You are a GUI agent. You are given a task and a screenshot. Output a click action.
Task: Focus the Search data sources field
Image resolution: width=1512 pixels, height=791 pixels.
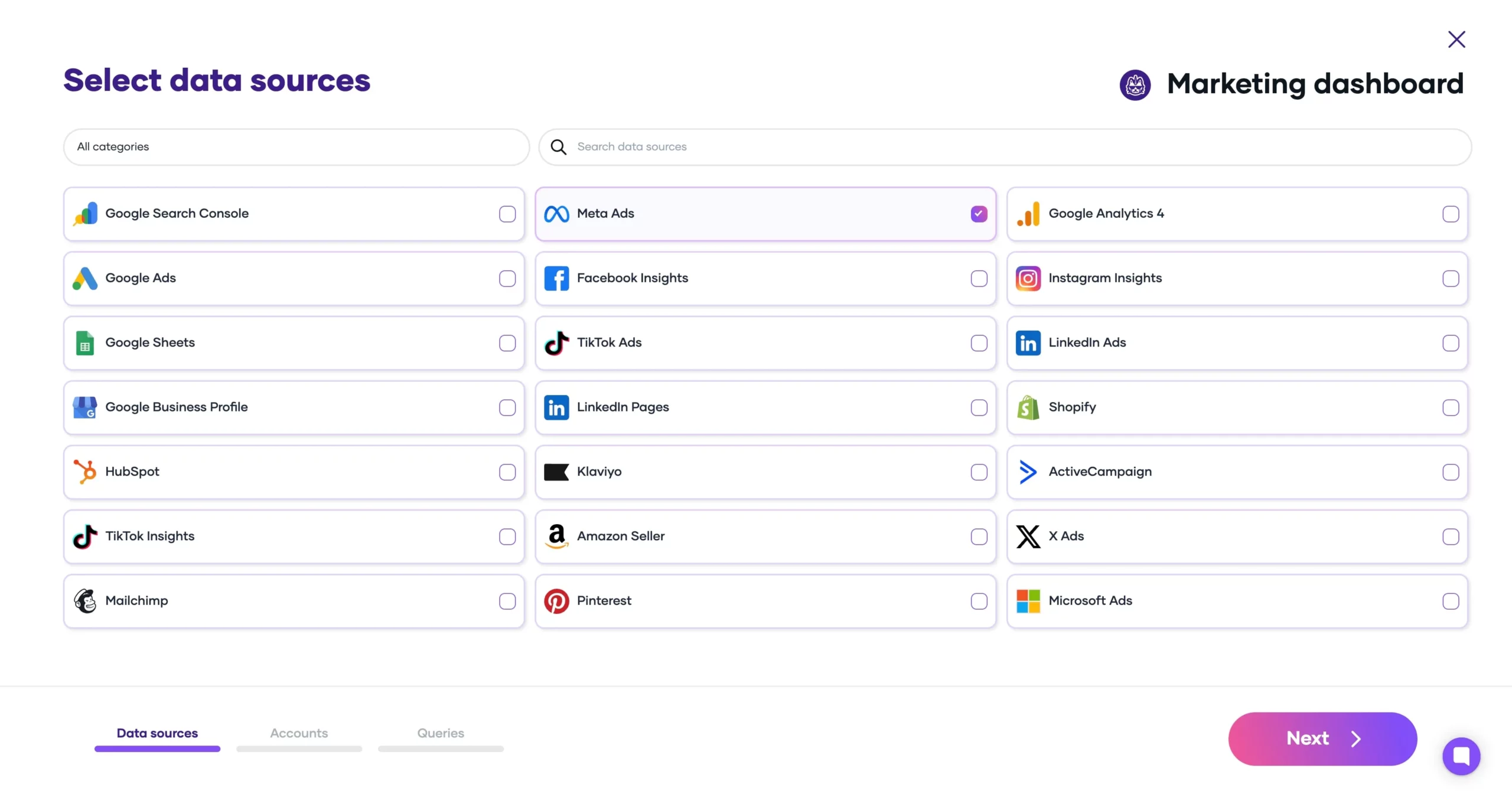1004,147
